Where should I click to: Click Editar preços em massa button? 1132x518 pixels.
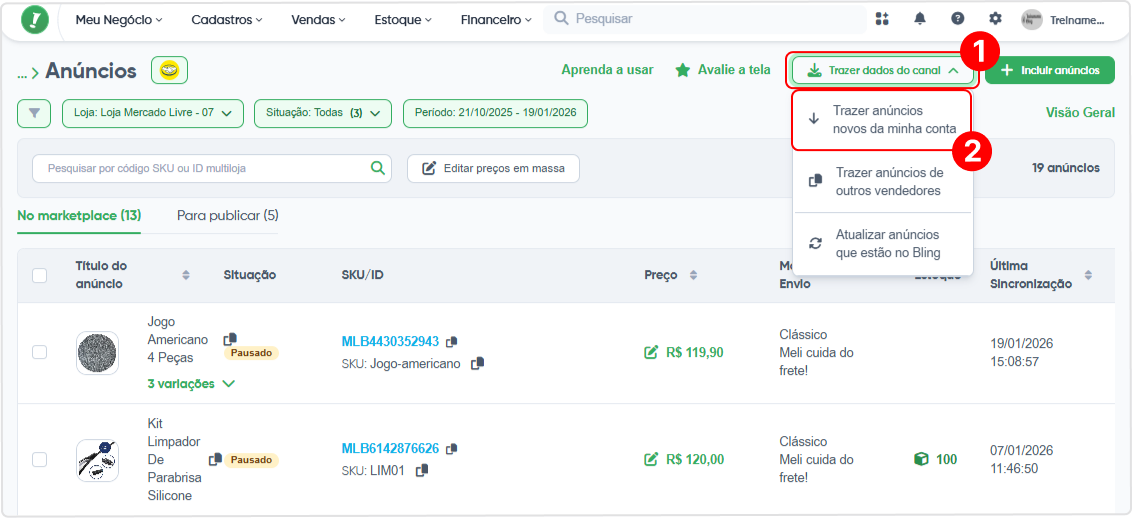(493, 168)
